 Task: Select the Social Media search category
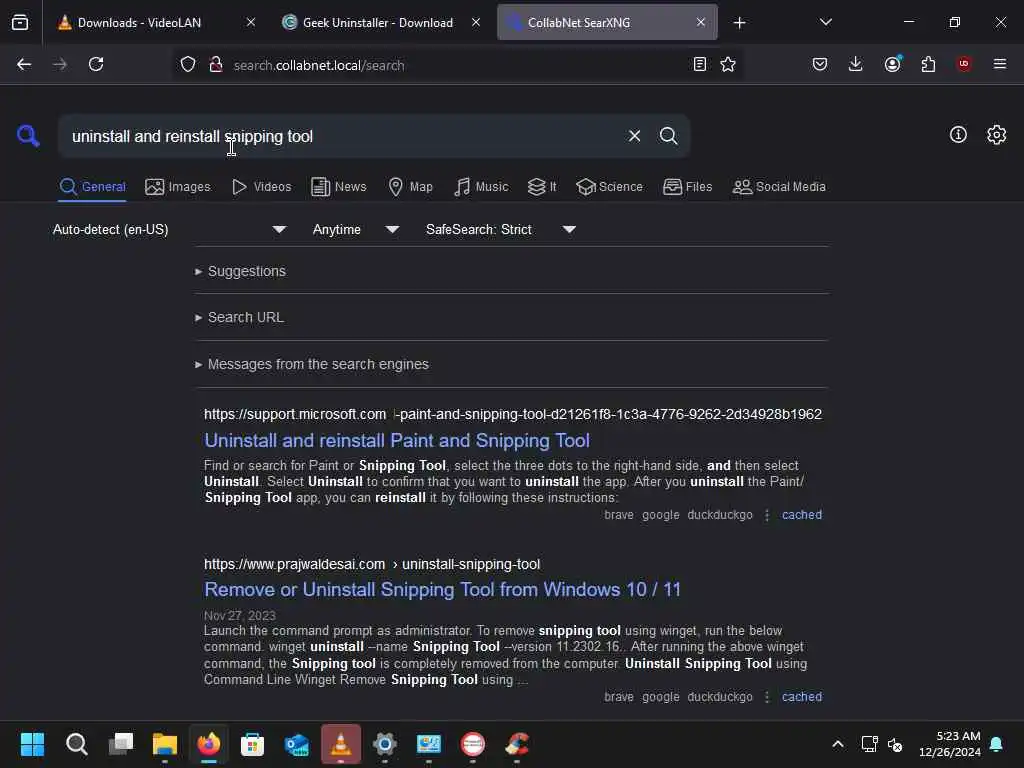click(x=779, y=187)
